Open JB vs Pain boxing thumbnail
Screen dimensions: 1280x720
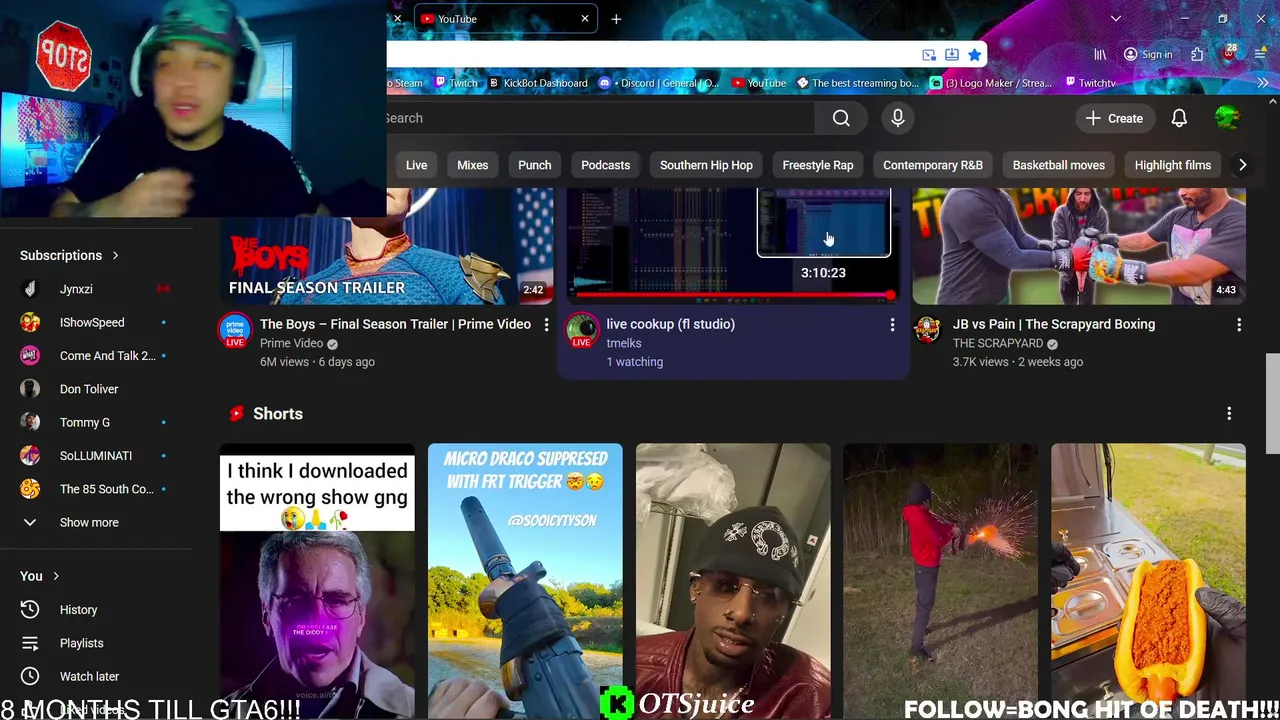click(x=1079, y=246)
